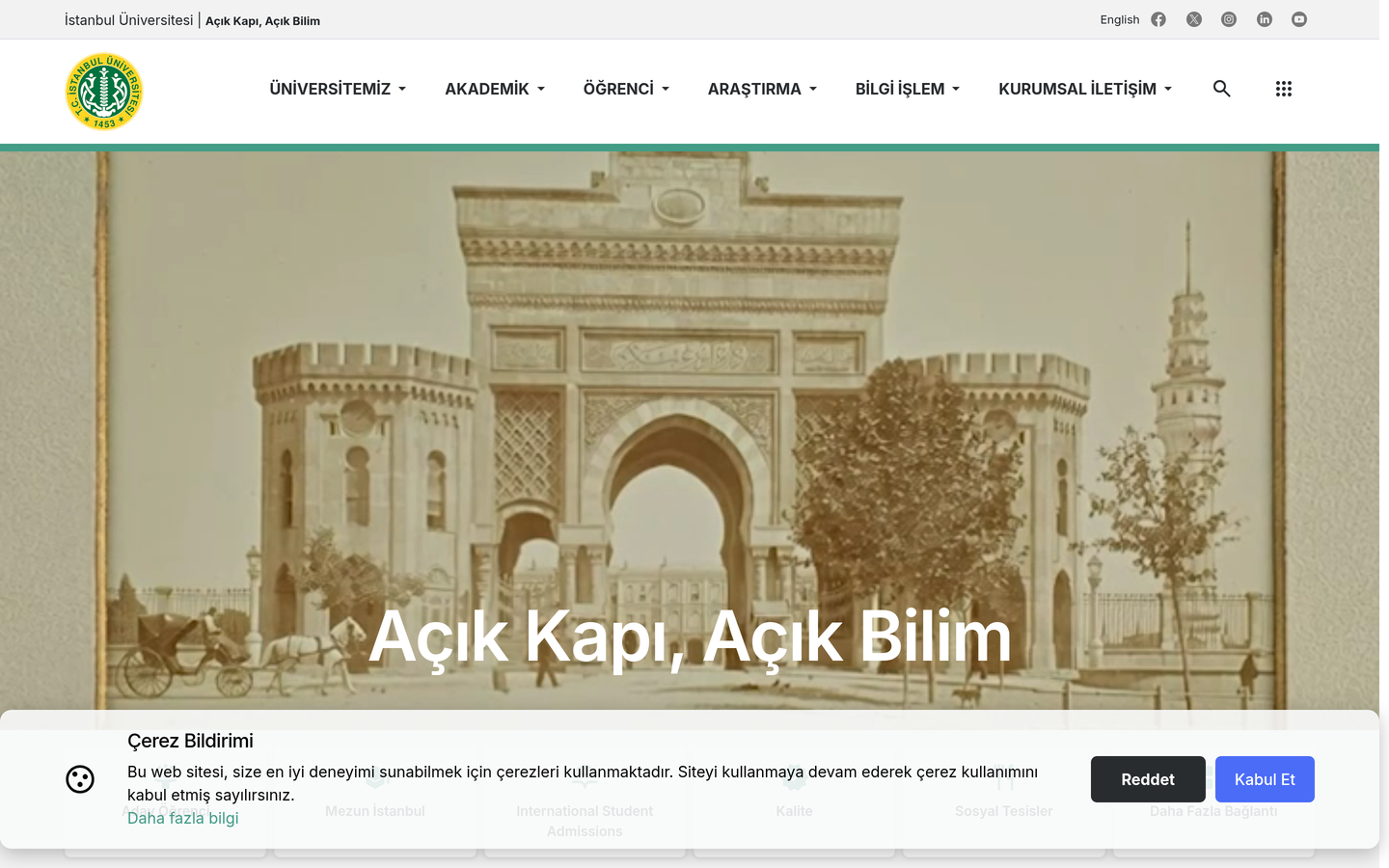Open the X (Twitter) social icon
1389x868 pixels.
tap(1194, 19)
